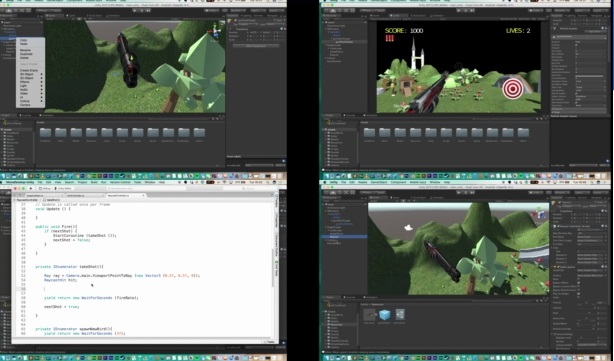Switch to the Console tab in the bottom-right Unity window
The image size is (614, 361).
pyautogui.click(x=351, y=297)
